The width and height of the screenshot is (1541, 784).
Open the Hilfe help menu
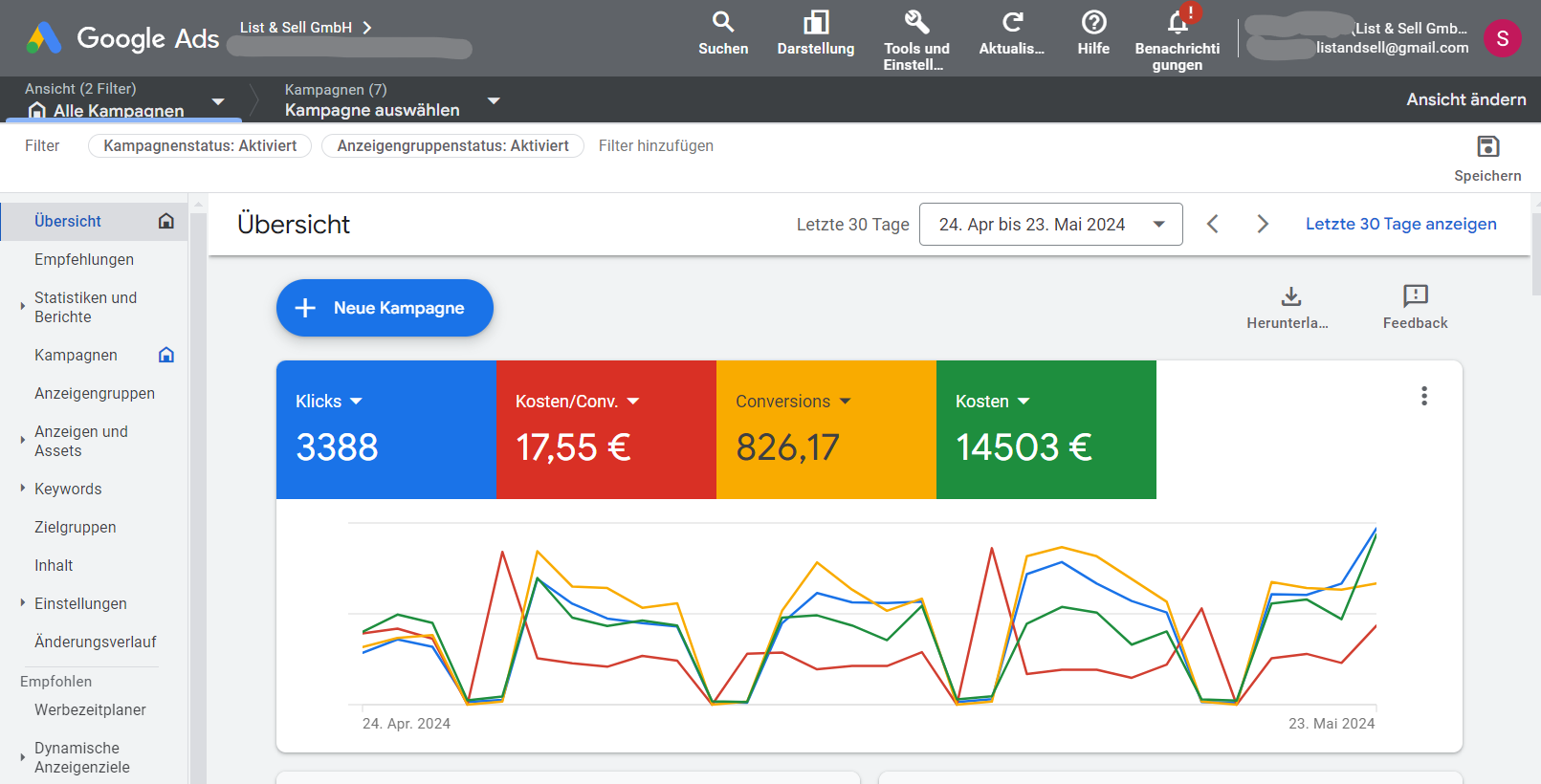[1093, 33]
